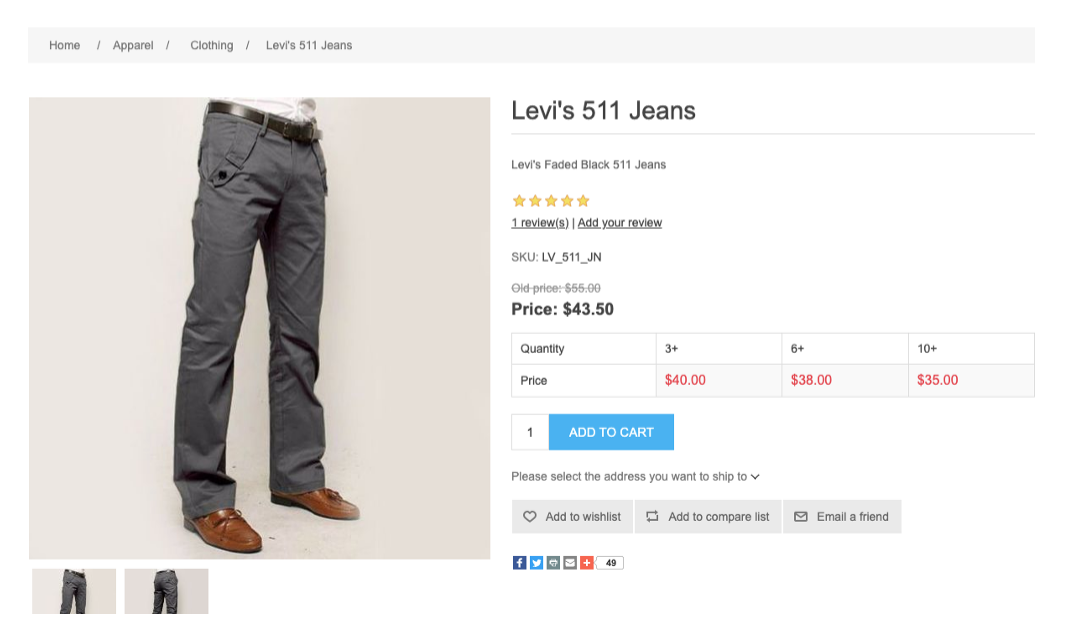Click the print share icon
The height and width of the screenshot is (633, 1066).
553,563
